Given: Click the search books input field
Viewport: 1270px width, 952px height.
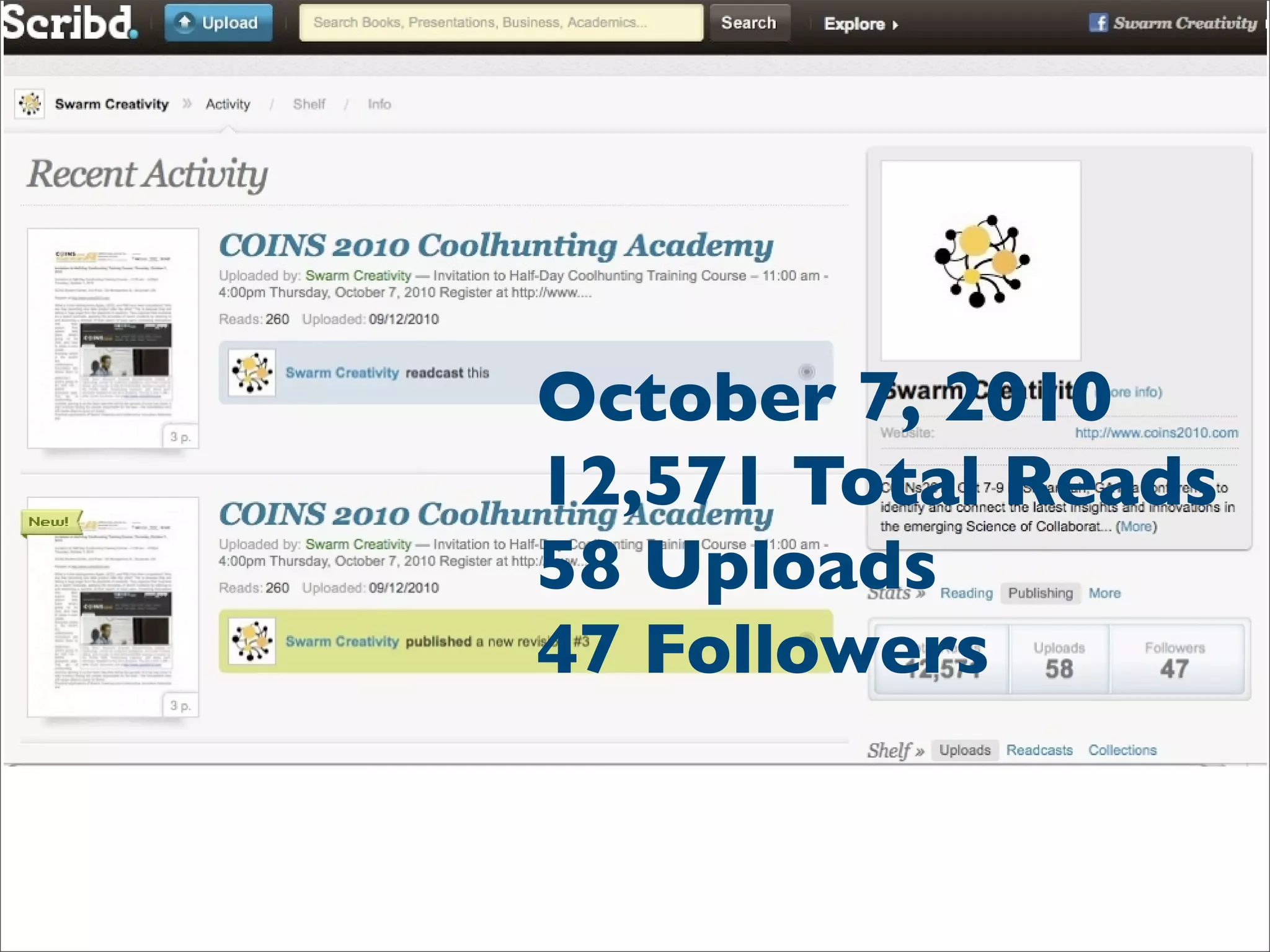Looking at the screenshot, I should coord(501,23).
